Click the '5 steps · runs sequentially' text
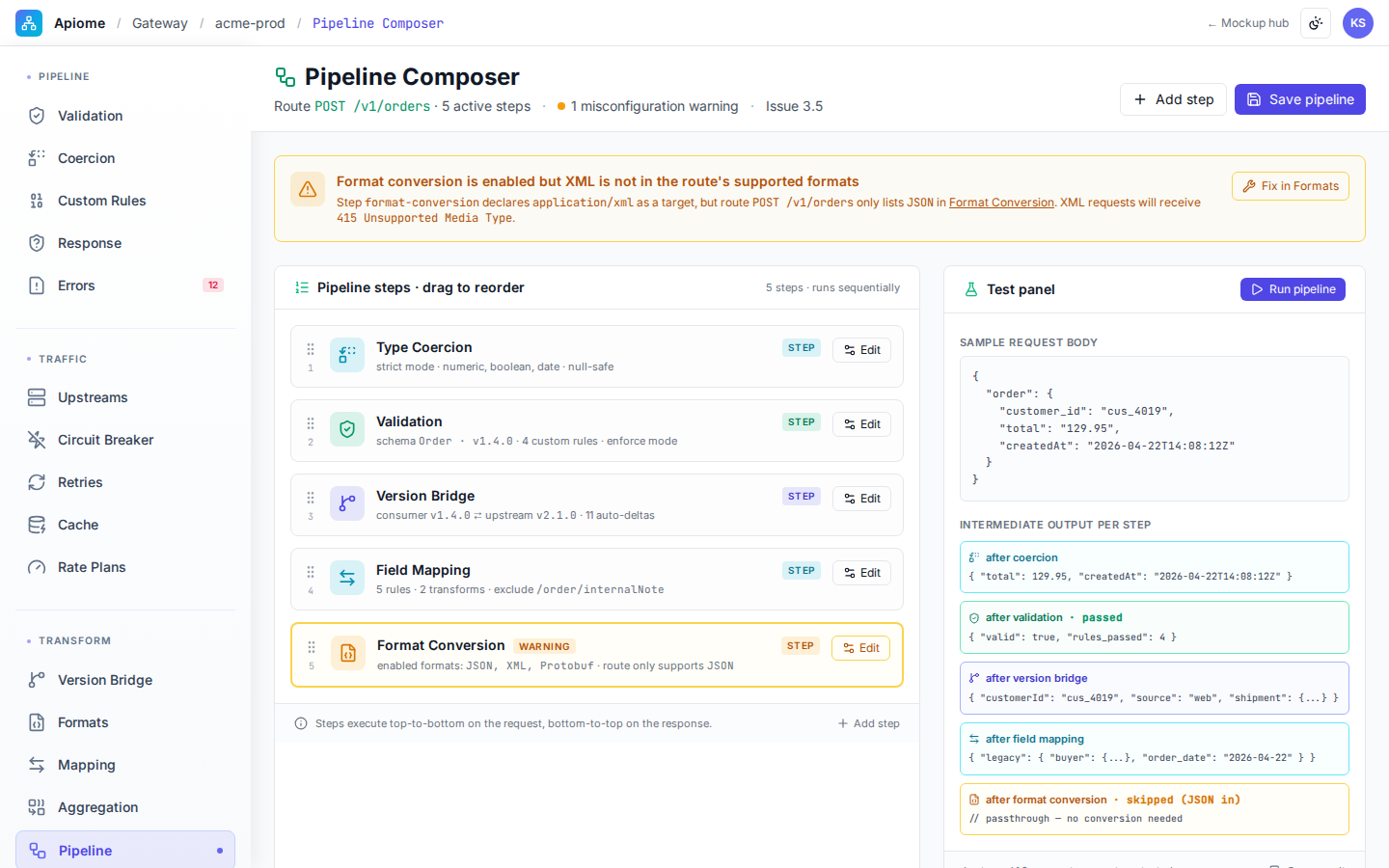The image size is (1389, 868). 832,287
